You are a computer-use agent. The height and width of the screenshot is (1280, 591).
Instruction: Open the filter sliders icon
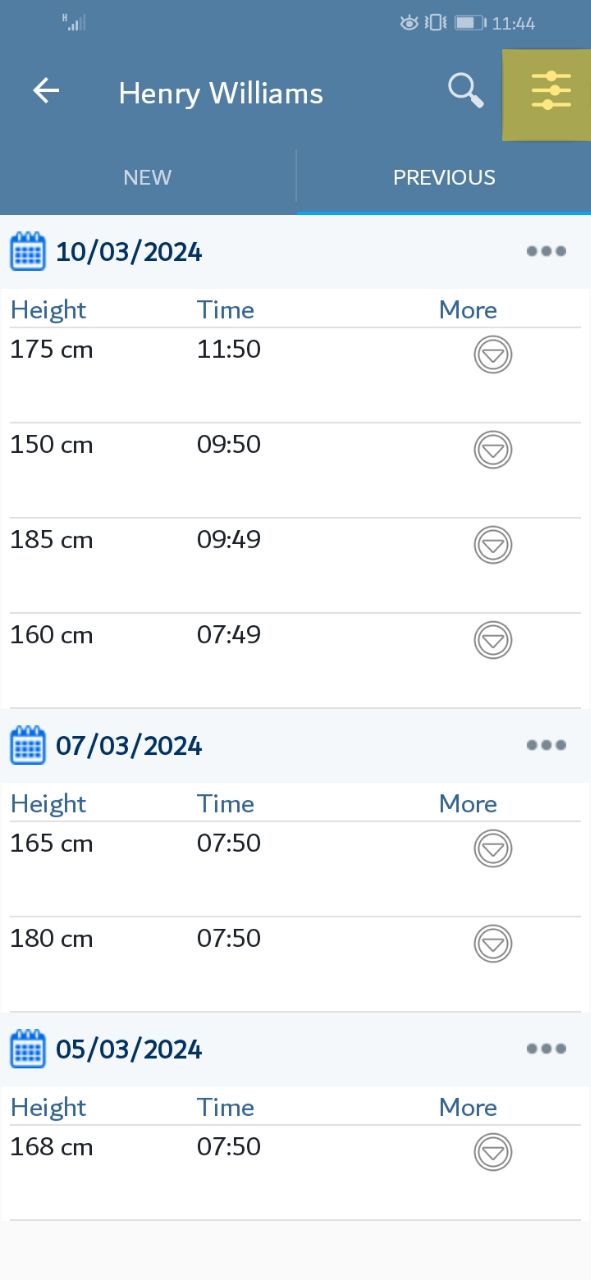tap(551, 92)
